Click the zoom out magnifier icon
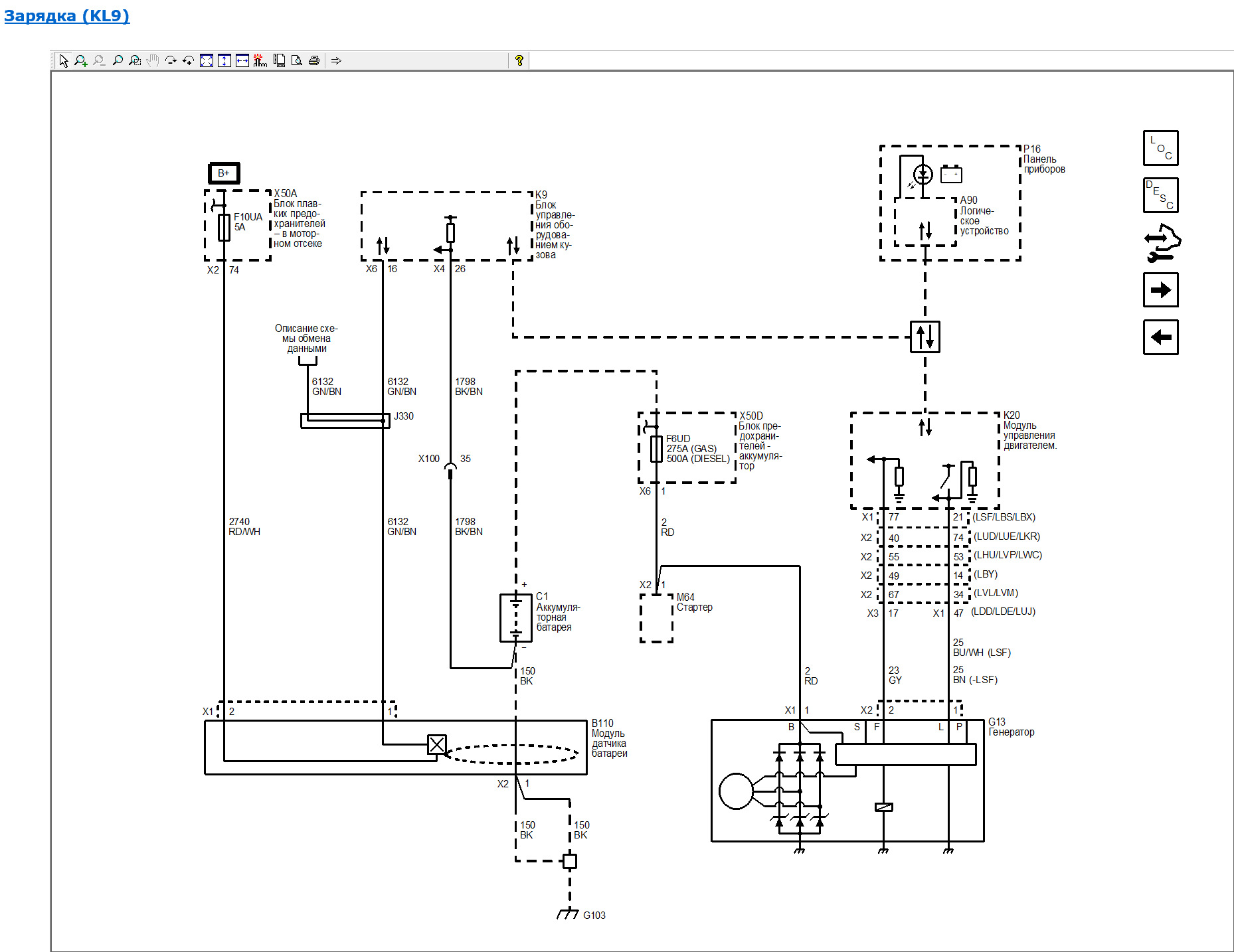The image size is (1234, 952). (x=99, y=60)
